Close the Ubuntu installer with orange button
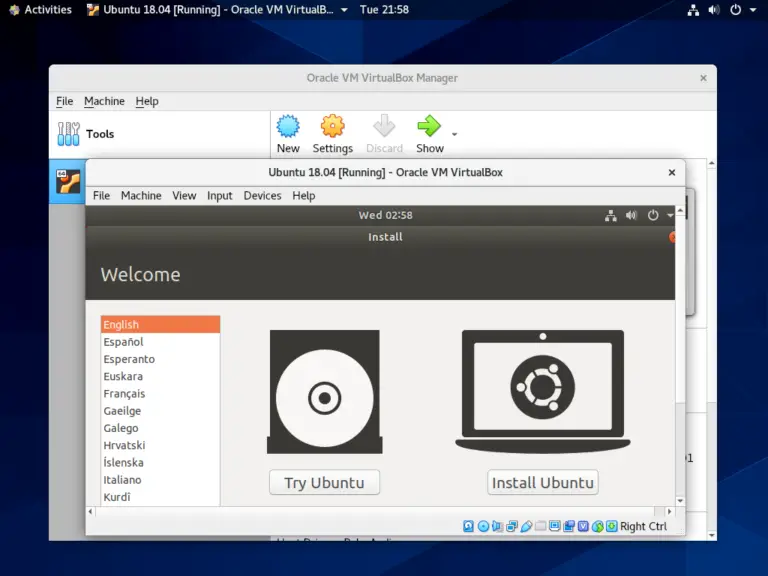Image resolution: width=768 pixels, height=576 pixels. tap(672, 237)
